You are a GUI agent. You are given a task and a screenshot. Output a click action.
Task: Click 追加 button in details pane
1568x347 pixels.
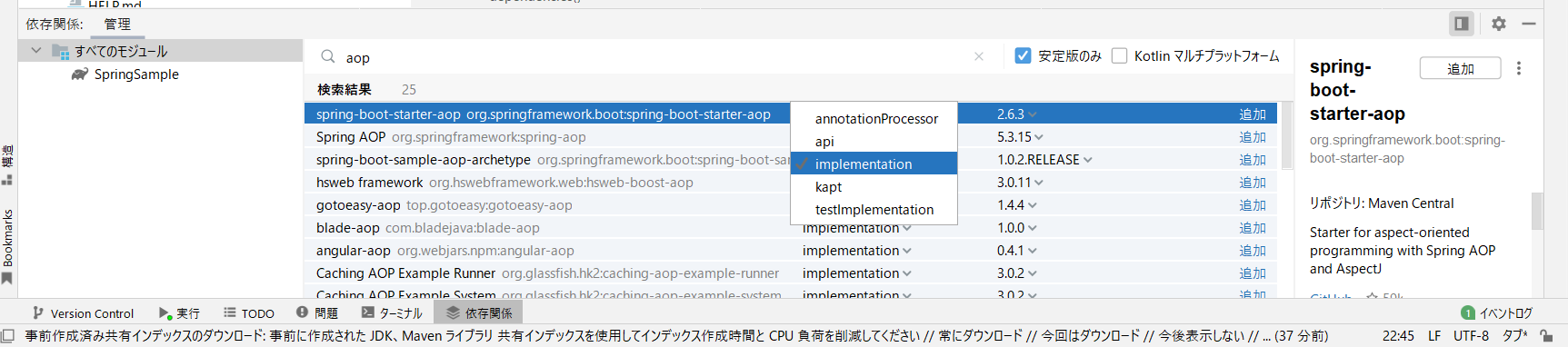(x=1461, y=68)
